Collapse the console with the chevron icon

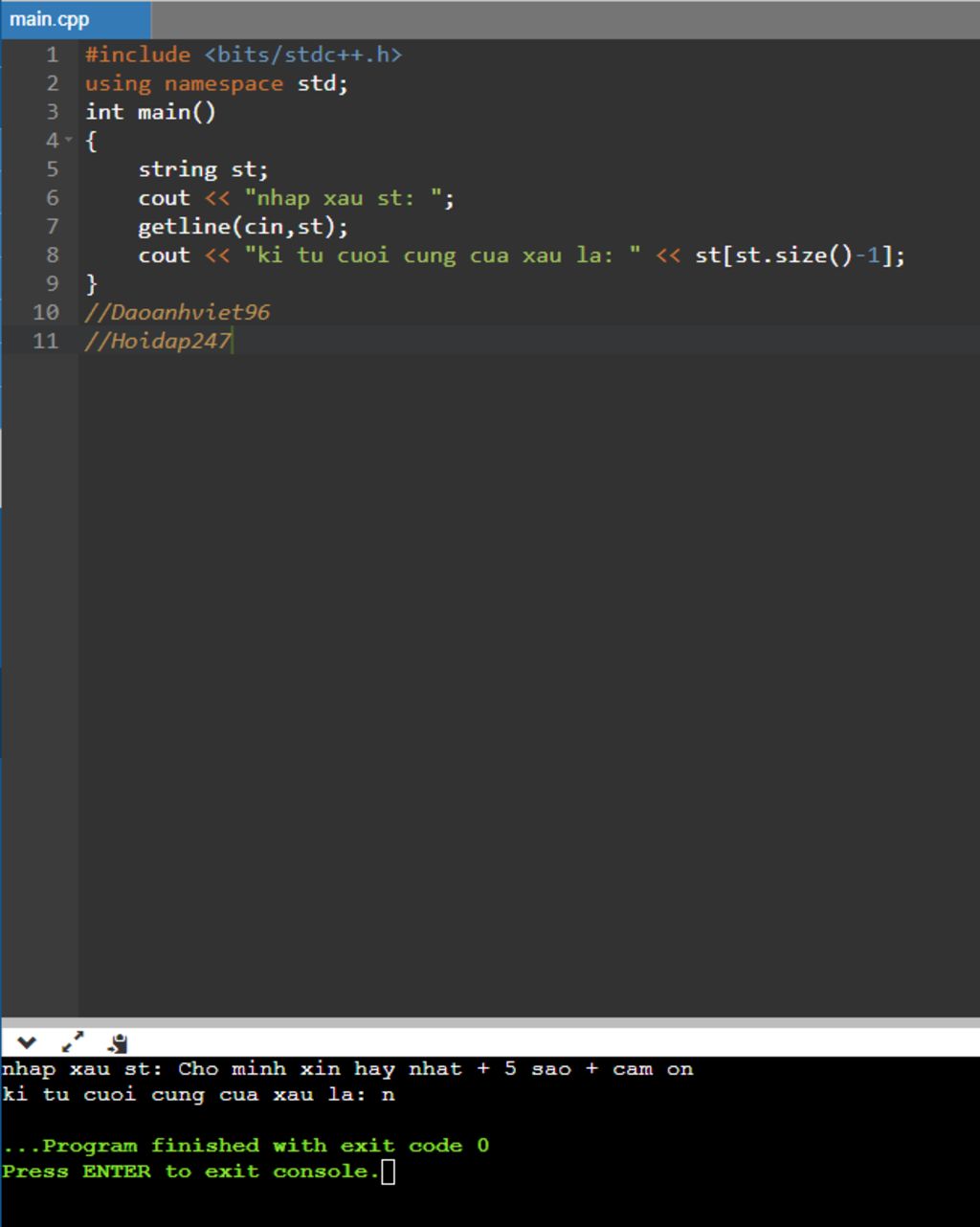click(27, 1043)
